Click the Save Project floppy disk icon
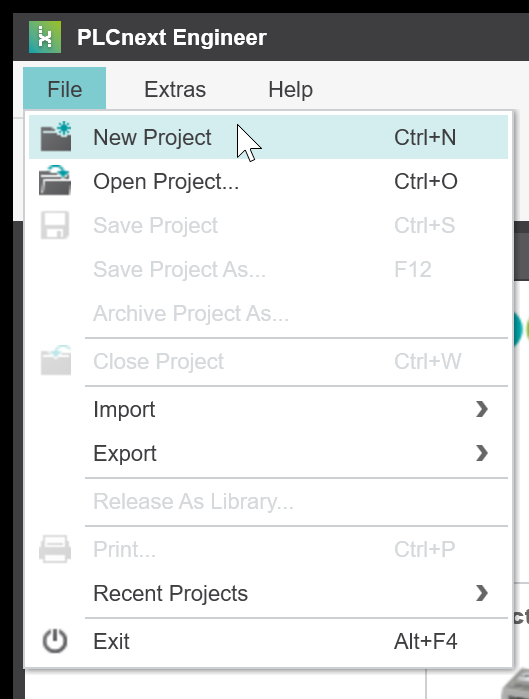Viewport: 529px width, 699px height. (55, 225)
